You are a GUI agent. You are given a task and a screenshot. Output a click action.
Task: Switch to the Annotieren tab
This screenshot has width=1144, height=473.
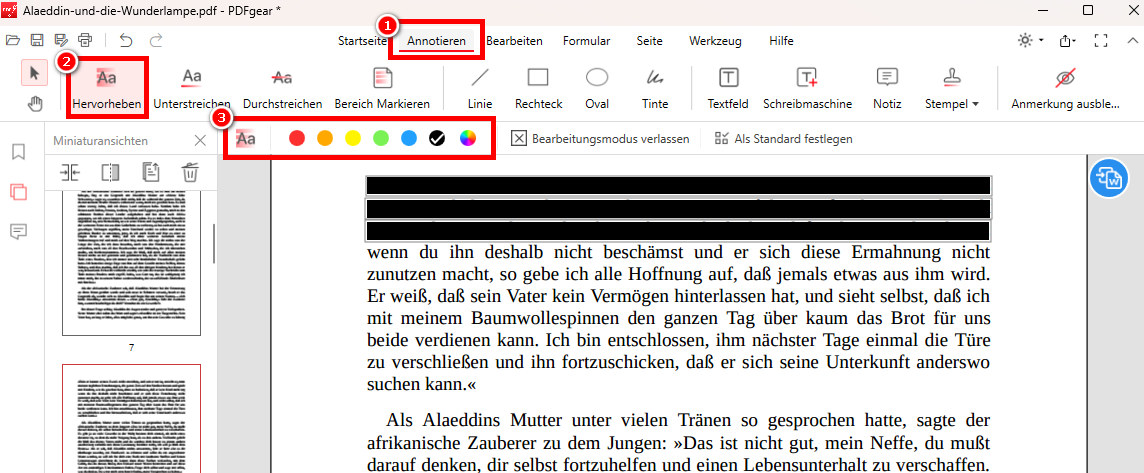coord(436,41)
